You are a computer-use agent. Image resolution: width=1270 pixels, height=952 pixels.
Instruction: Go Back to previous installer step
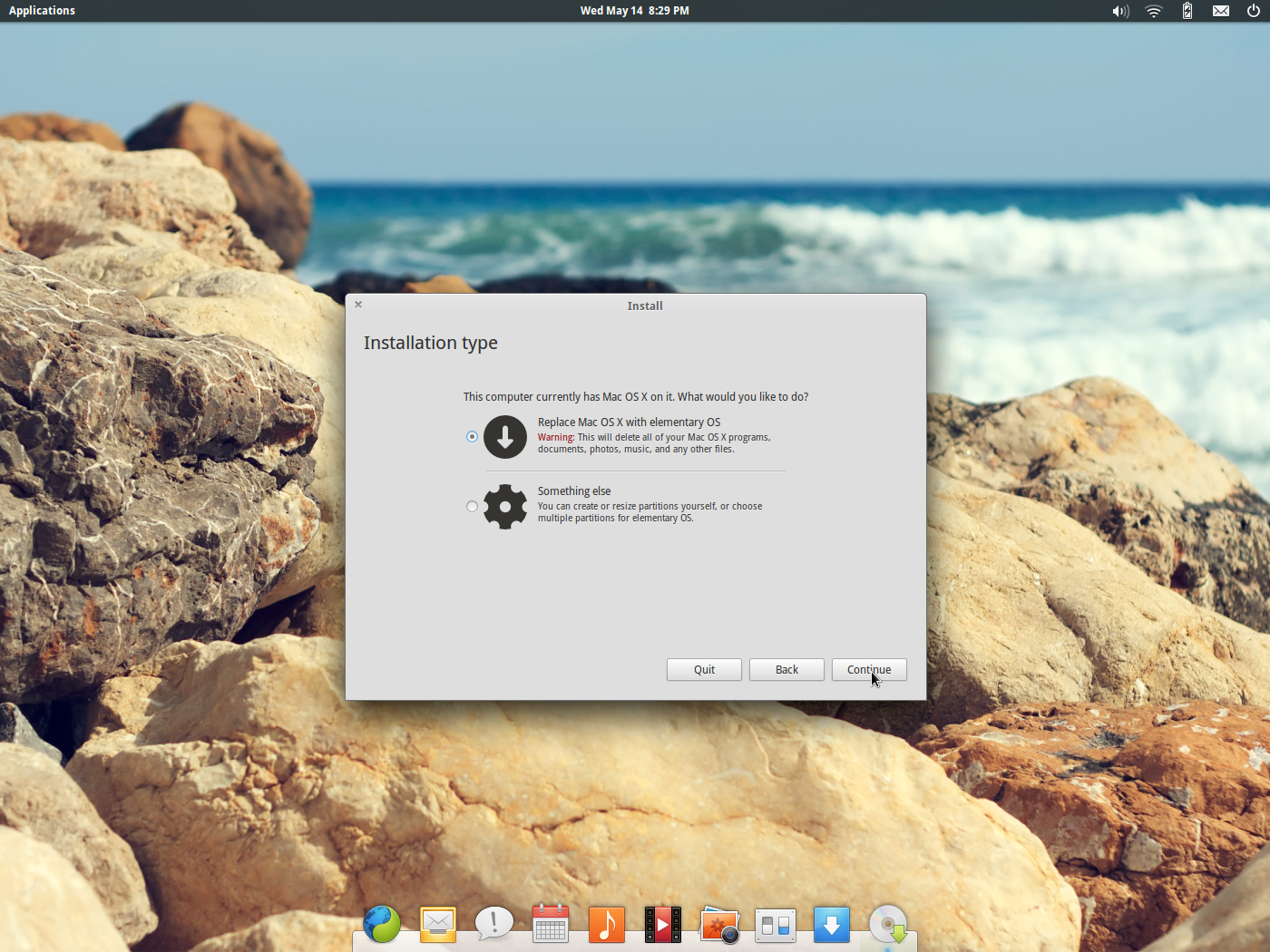click(786, 670)
